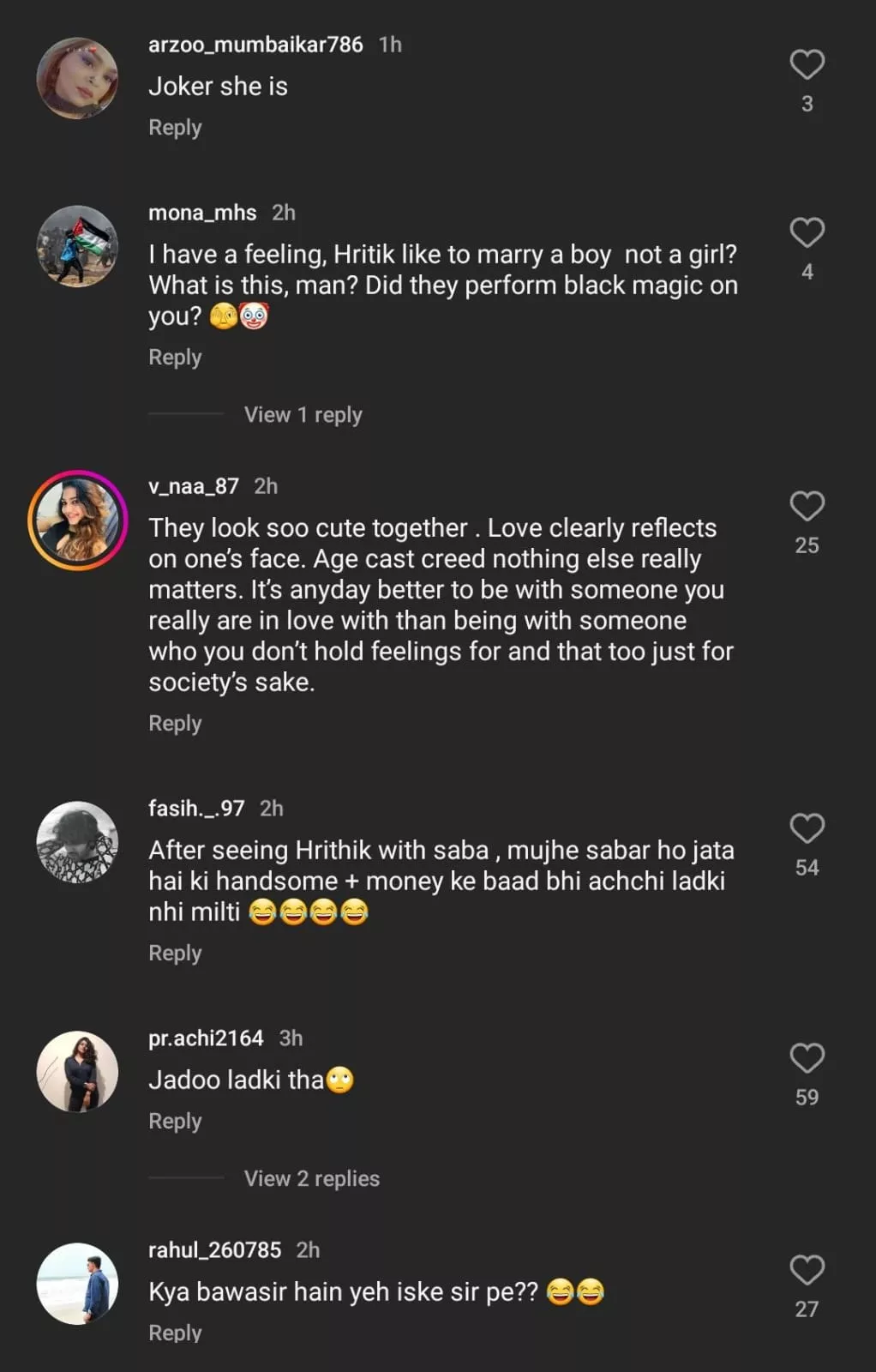The image size is (876, 1372).
Task: Reply to the "Joker she is" comment
Action: point(175,128)
